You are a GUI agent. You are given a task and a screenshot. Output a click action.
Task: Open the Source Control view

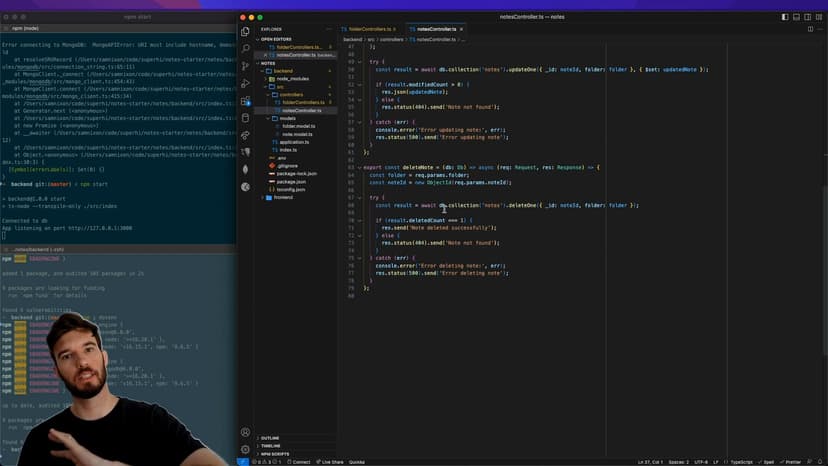tap(245, 66)
